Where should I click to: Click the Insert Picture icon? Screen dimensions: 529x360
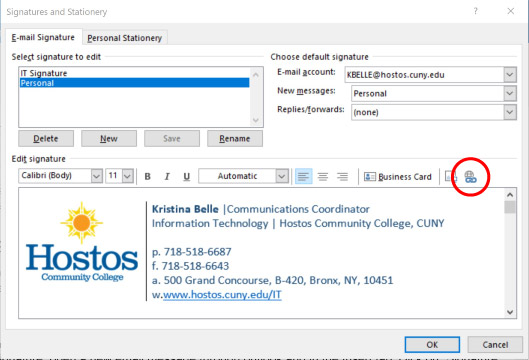point(450,176)
